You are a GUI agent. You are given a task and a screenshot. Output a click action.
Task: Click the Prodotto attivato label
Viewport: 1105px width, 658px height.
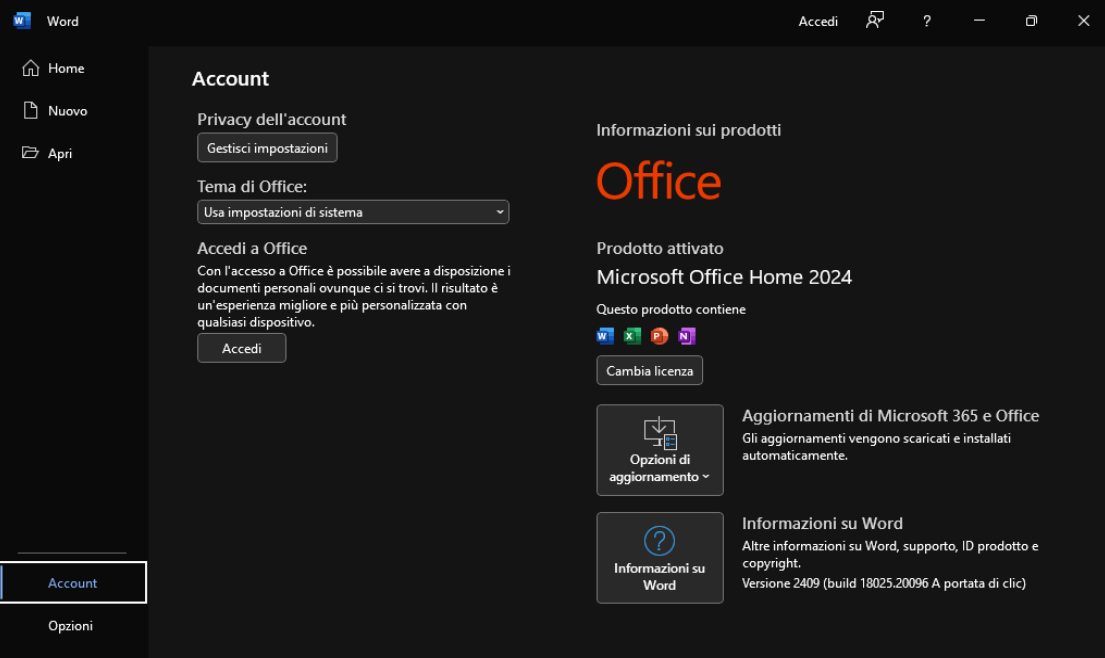coord(660,248)
